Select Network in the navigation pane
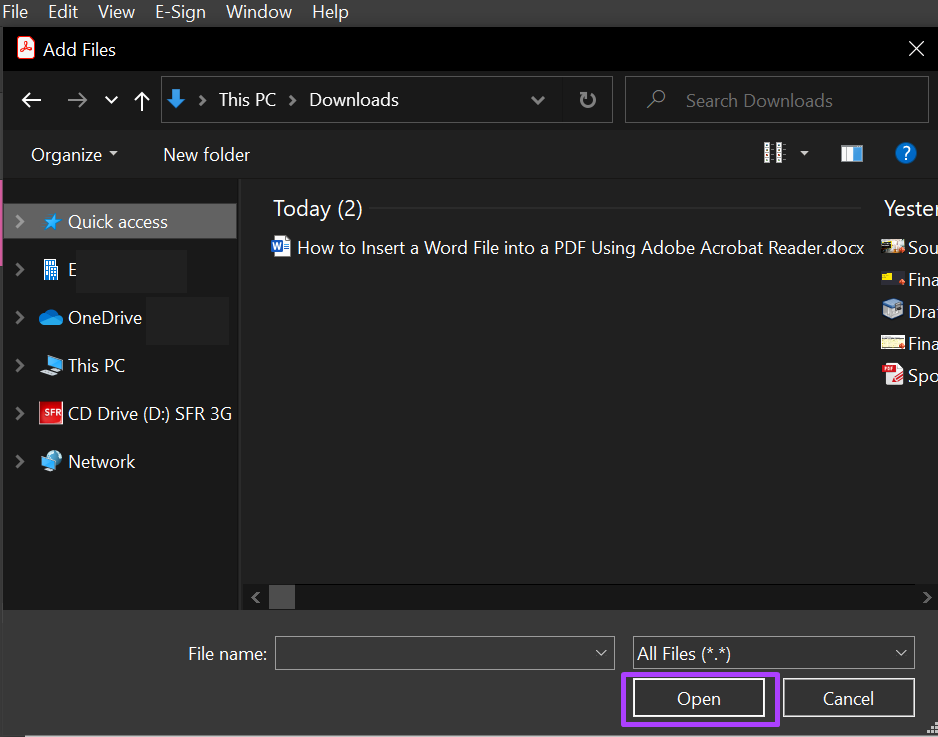The width and height of the screenshot is (938, 737). coord(102,461)
